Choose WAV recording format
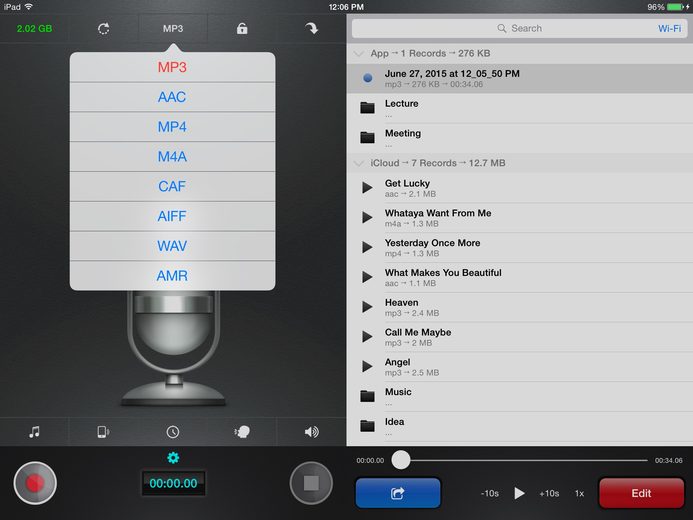693x520 pixels. point(172,246)
